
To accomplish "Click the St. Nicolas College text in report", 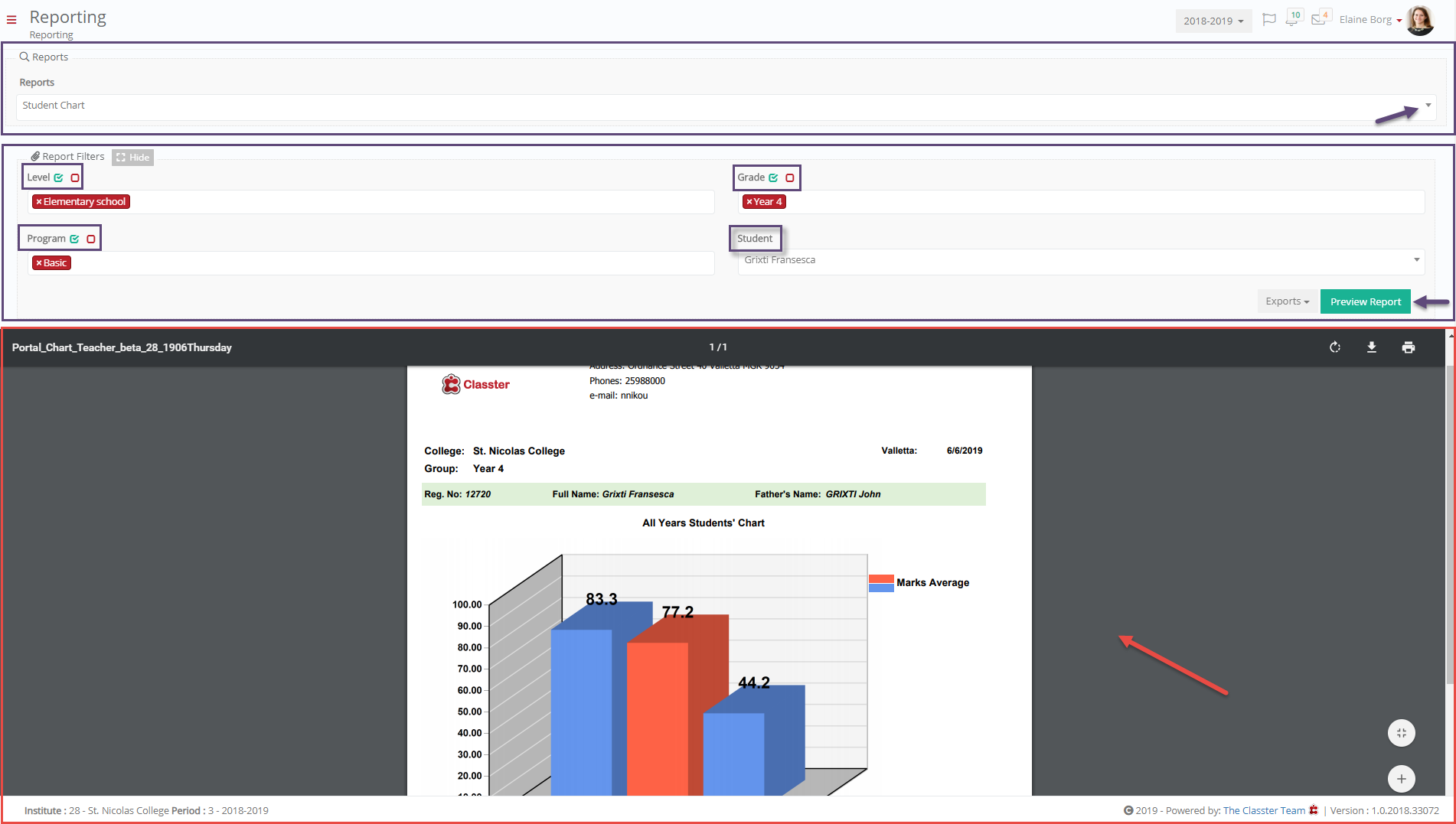I will 519,451.
